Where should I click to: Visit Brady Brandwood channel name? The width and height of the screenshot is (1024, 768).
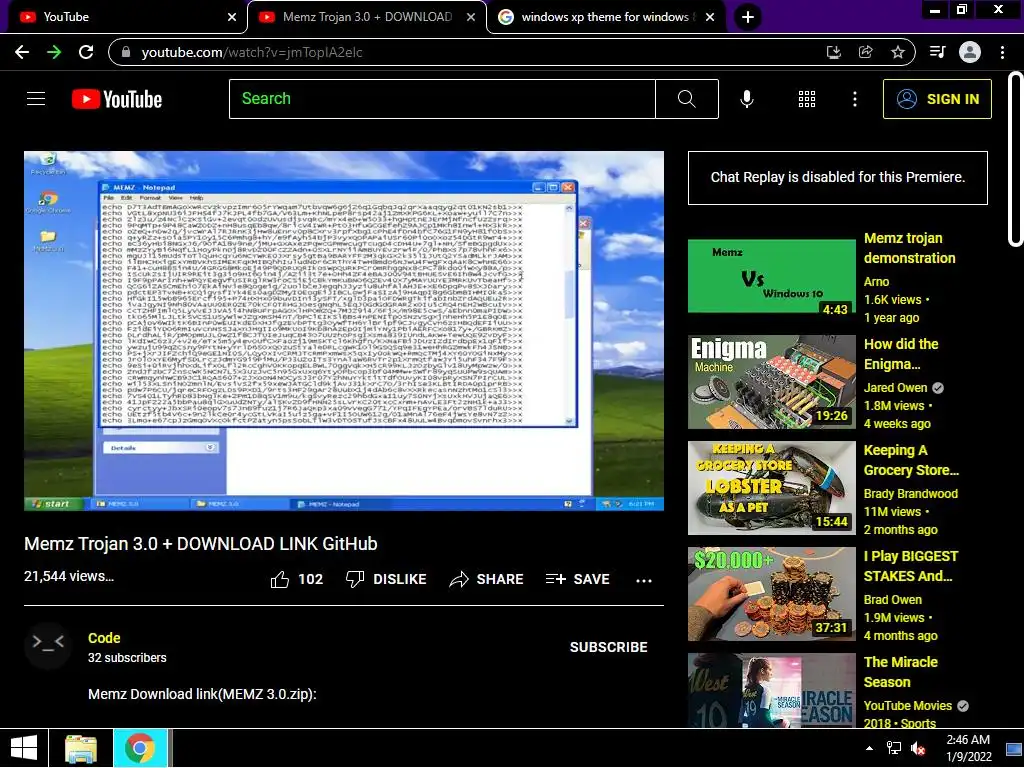click(910, 494)
